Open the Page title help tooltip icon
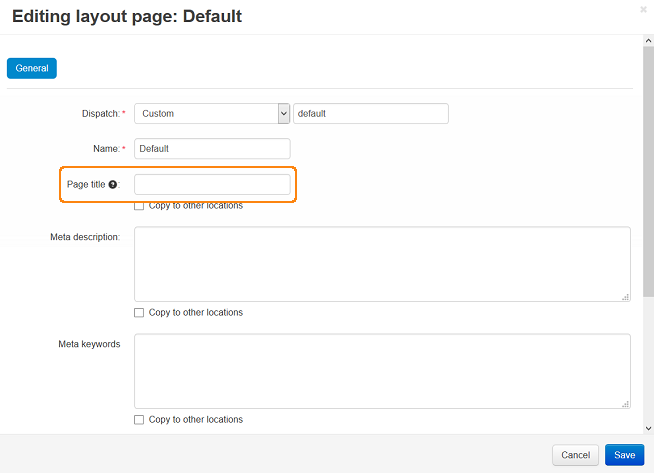654x473 pixels. coord(113,184)
